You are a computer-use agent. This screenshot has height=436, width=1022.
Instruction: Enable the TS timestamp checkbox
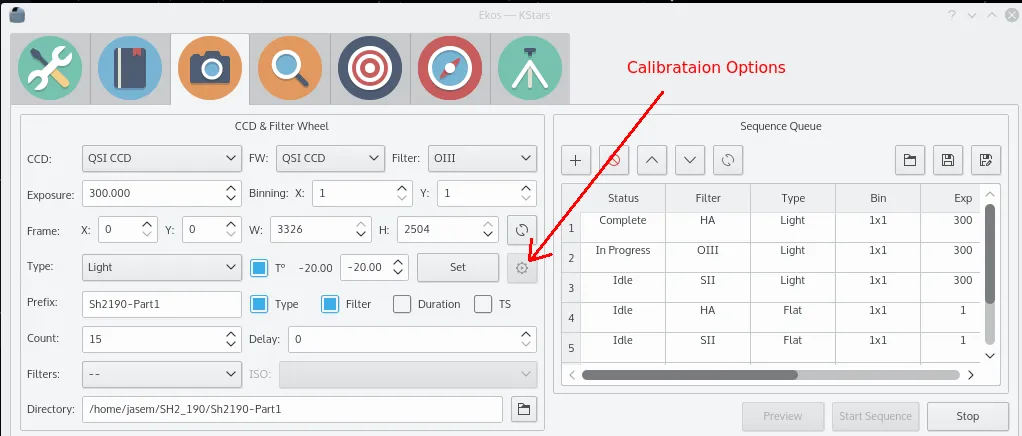point(483,304)
